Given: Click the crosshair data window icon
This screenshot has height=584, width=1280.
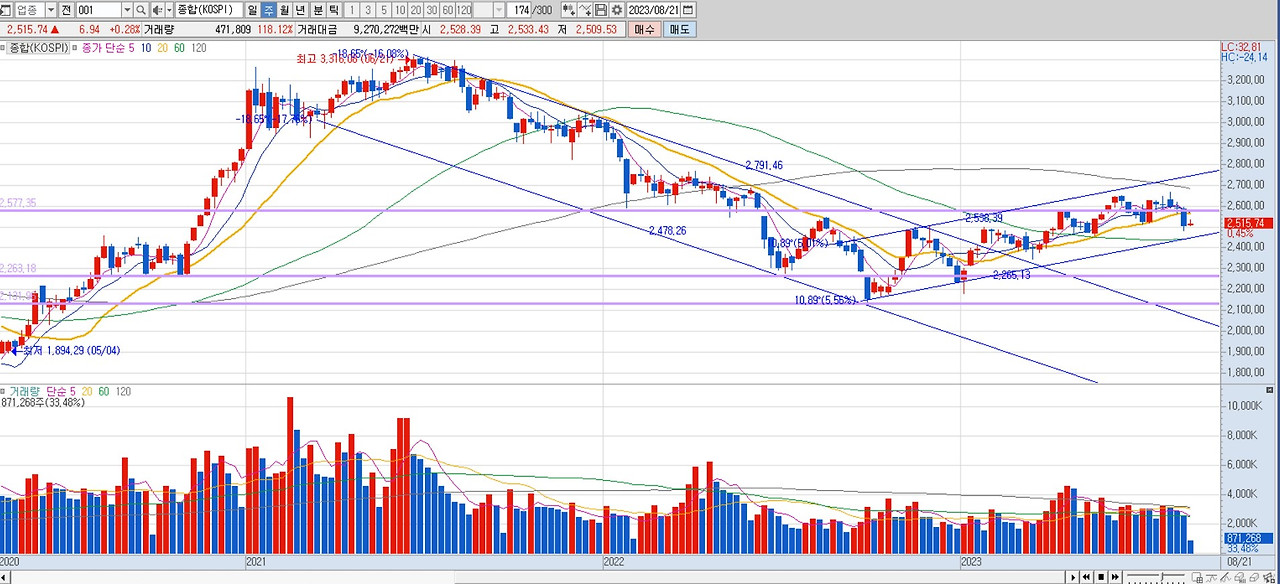Looking at the screenshot, I should pos(1197,577).
